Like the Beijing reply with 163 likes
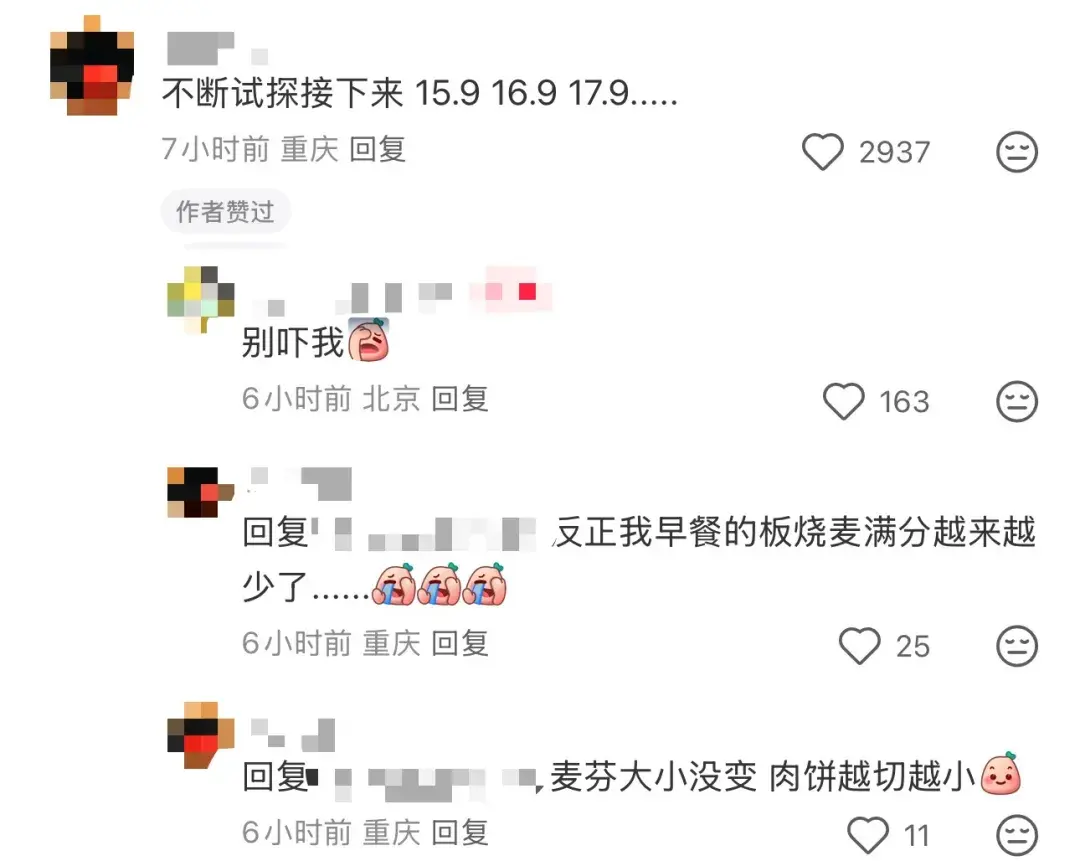 [844, 402]
